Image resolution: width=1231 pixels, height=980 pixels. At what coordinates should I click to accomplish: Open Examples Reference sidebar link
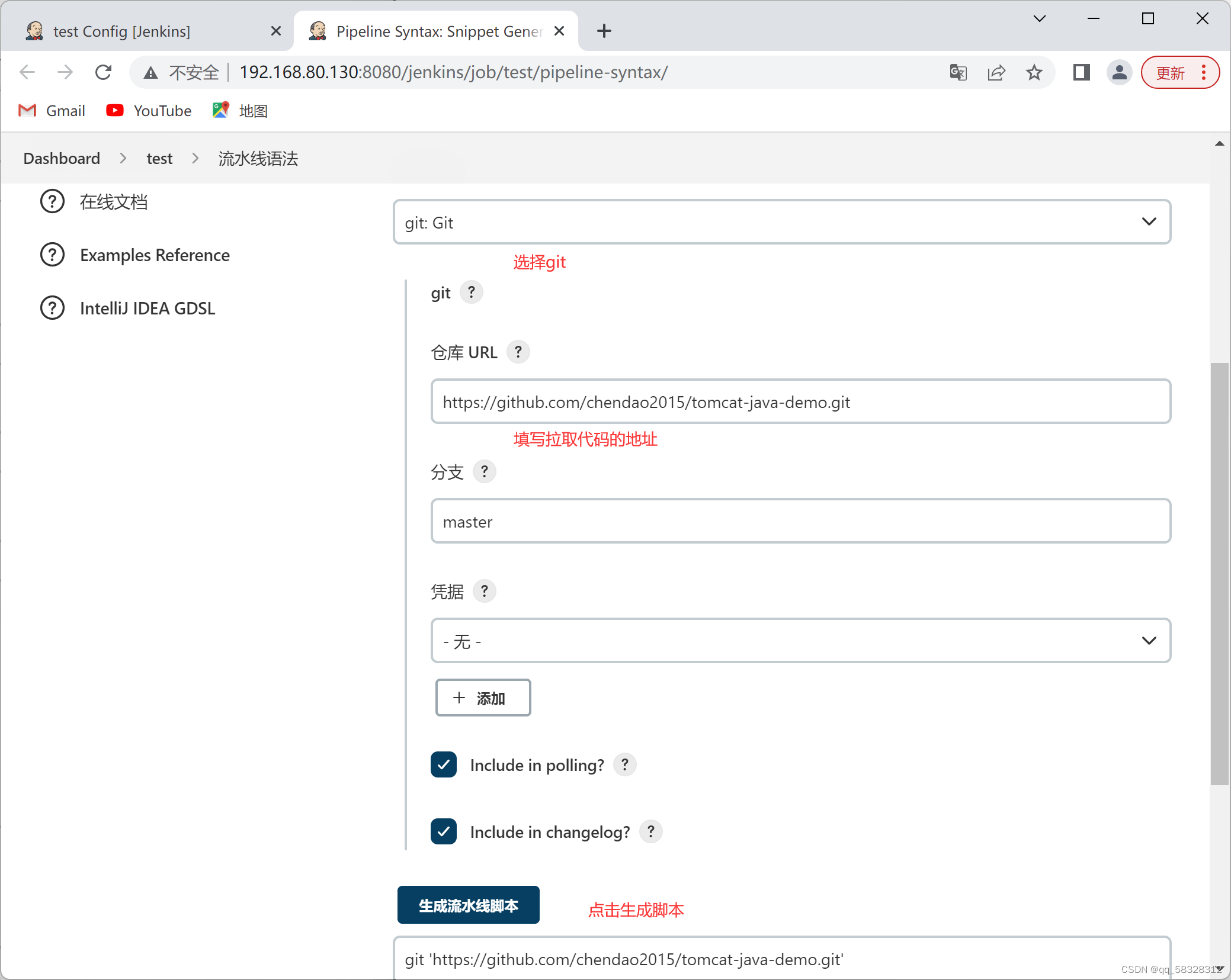155,255
